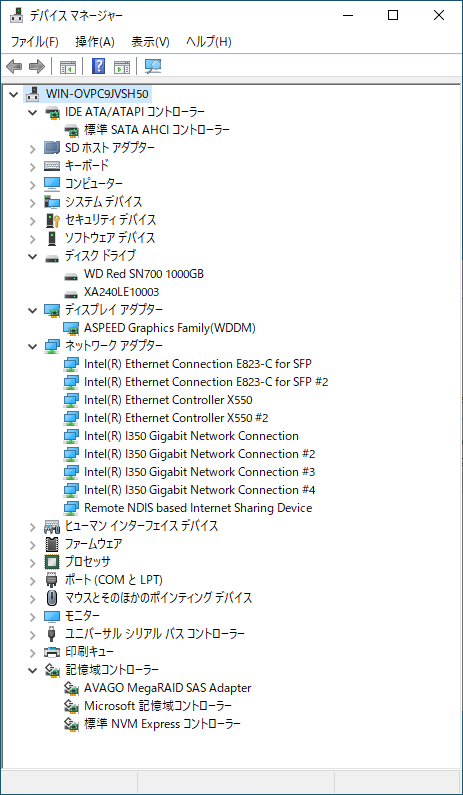Open the ファイル(F) menu
Image resolution: width=463 pixels, height=795 pixels.
tap(35, 42)
